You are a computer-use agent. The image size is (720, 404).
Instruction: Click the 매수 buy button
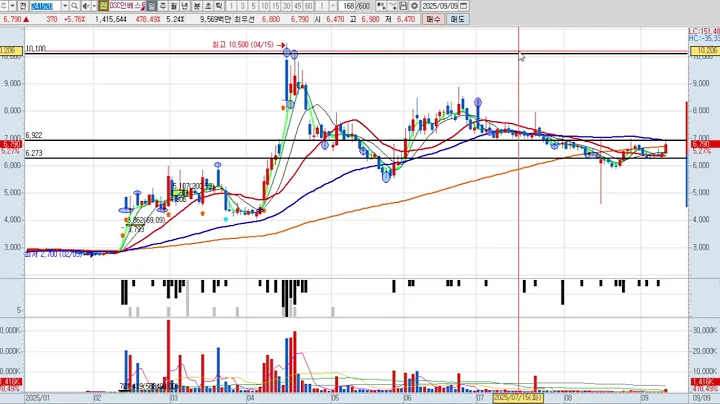pos(433,19)
